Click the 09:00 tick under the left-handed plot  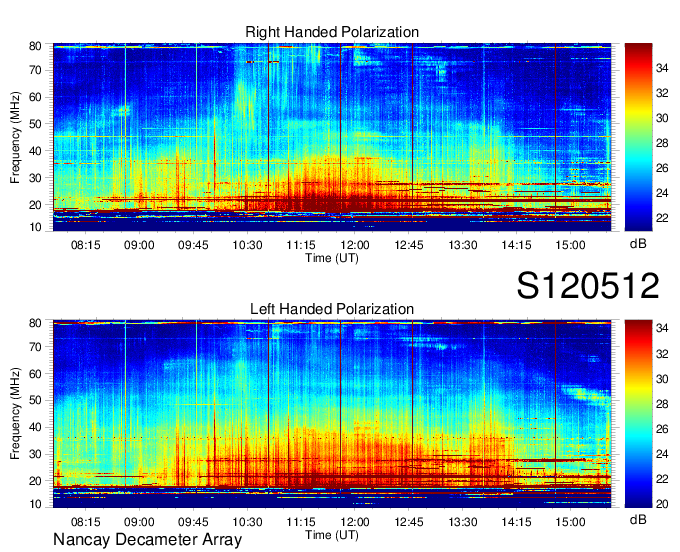click(x=139, y=522)
